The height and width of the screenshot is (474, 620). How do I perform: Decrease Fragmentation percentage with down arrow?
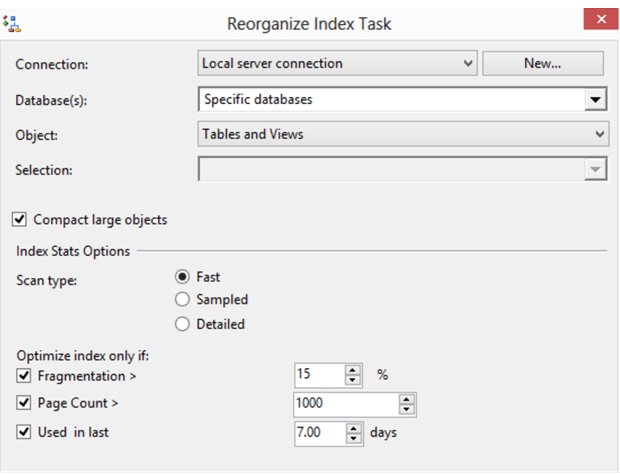352,380
